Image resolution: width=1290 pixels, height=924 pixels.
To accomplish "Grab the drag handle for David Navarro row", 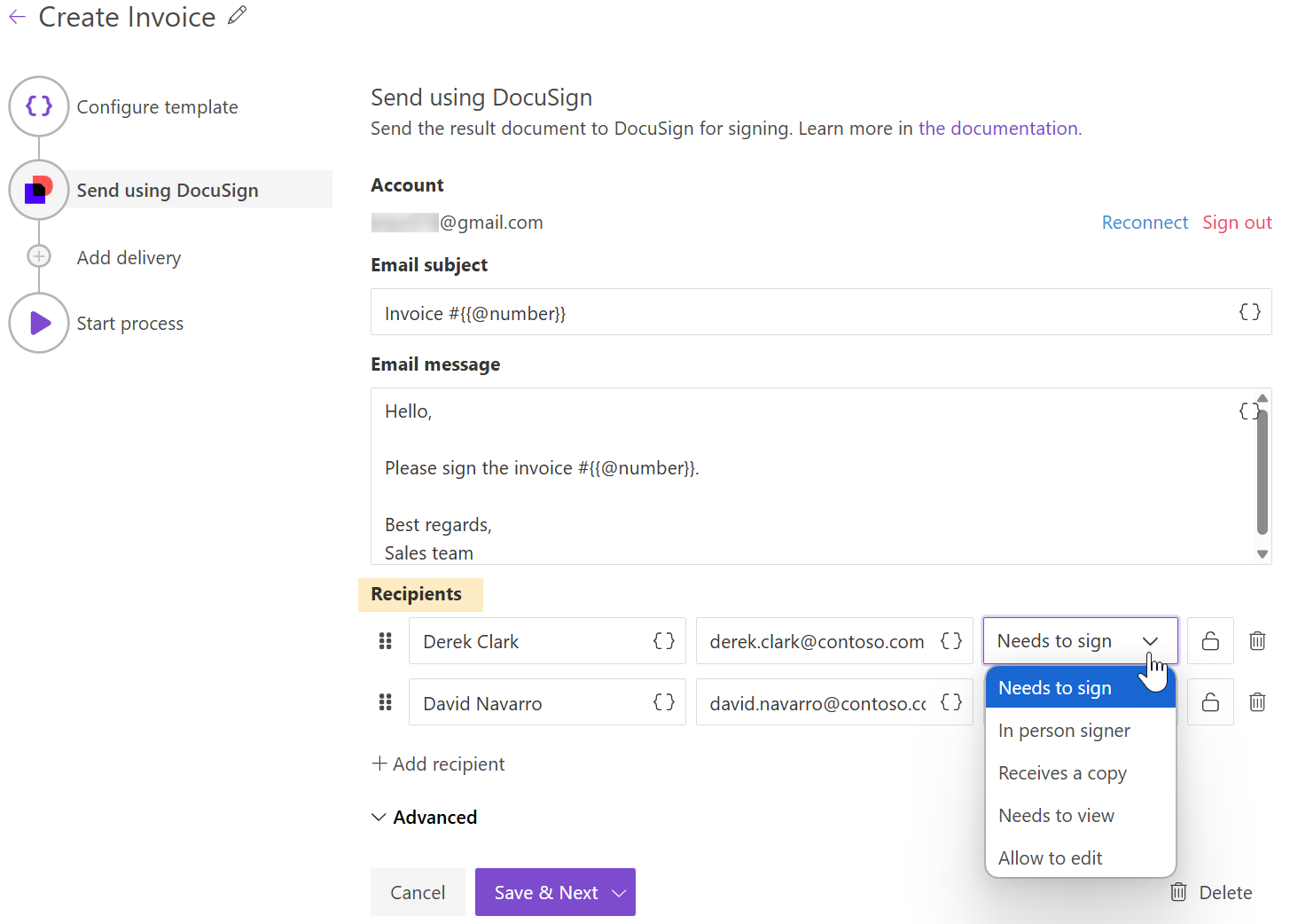I will [385, 703].
